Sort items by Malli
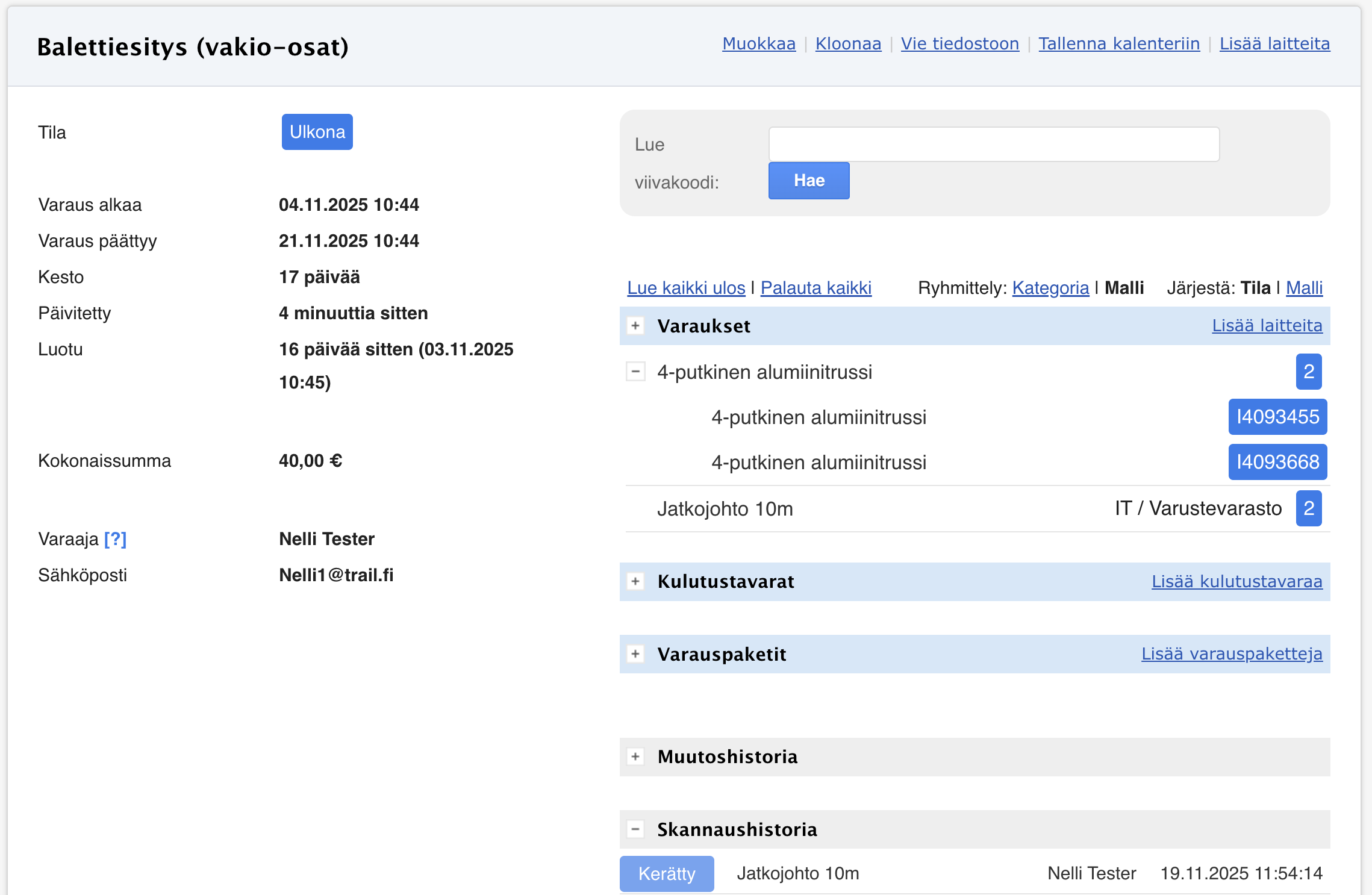Screen dimensions: 1372x895 point(1304,288)
